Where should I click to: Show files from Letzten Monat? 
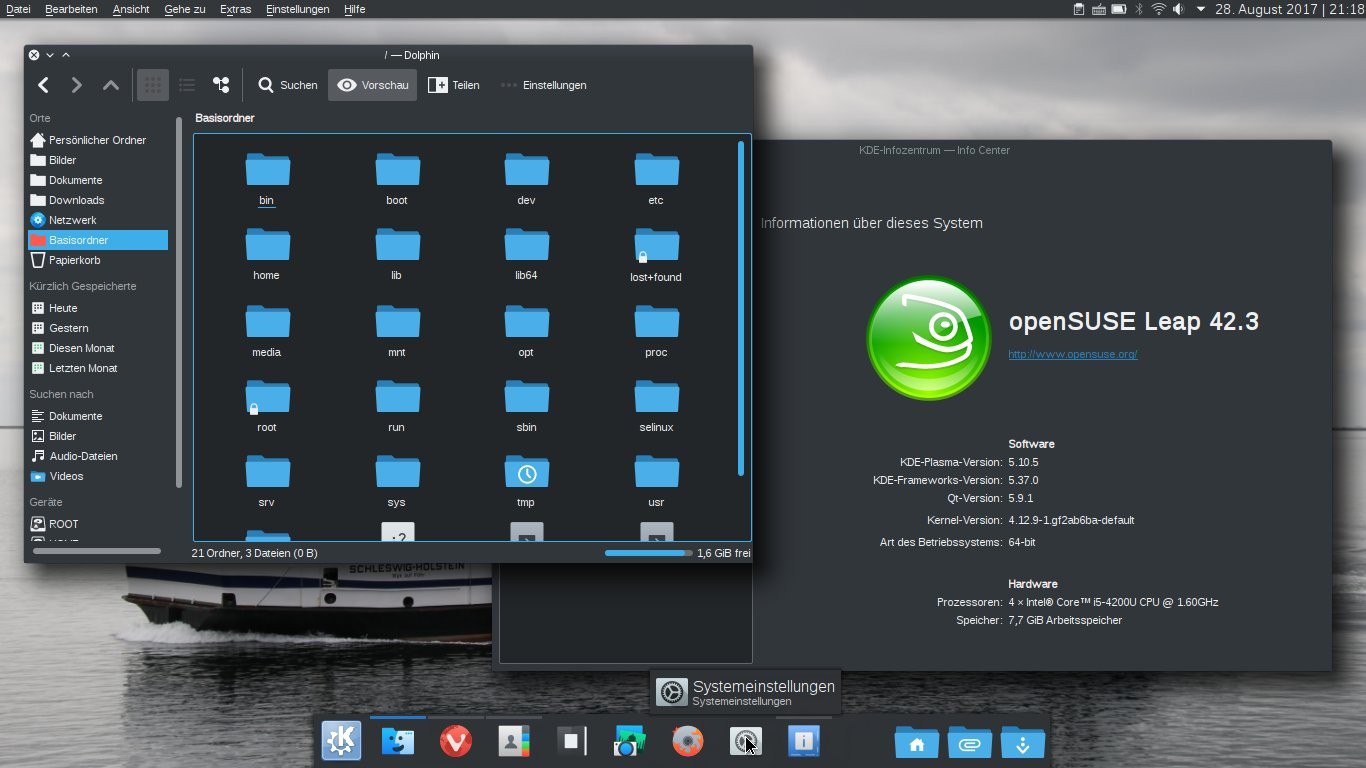(x=98, y=368)
